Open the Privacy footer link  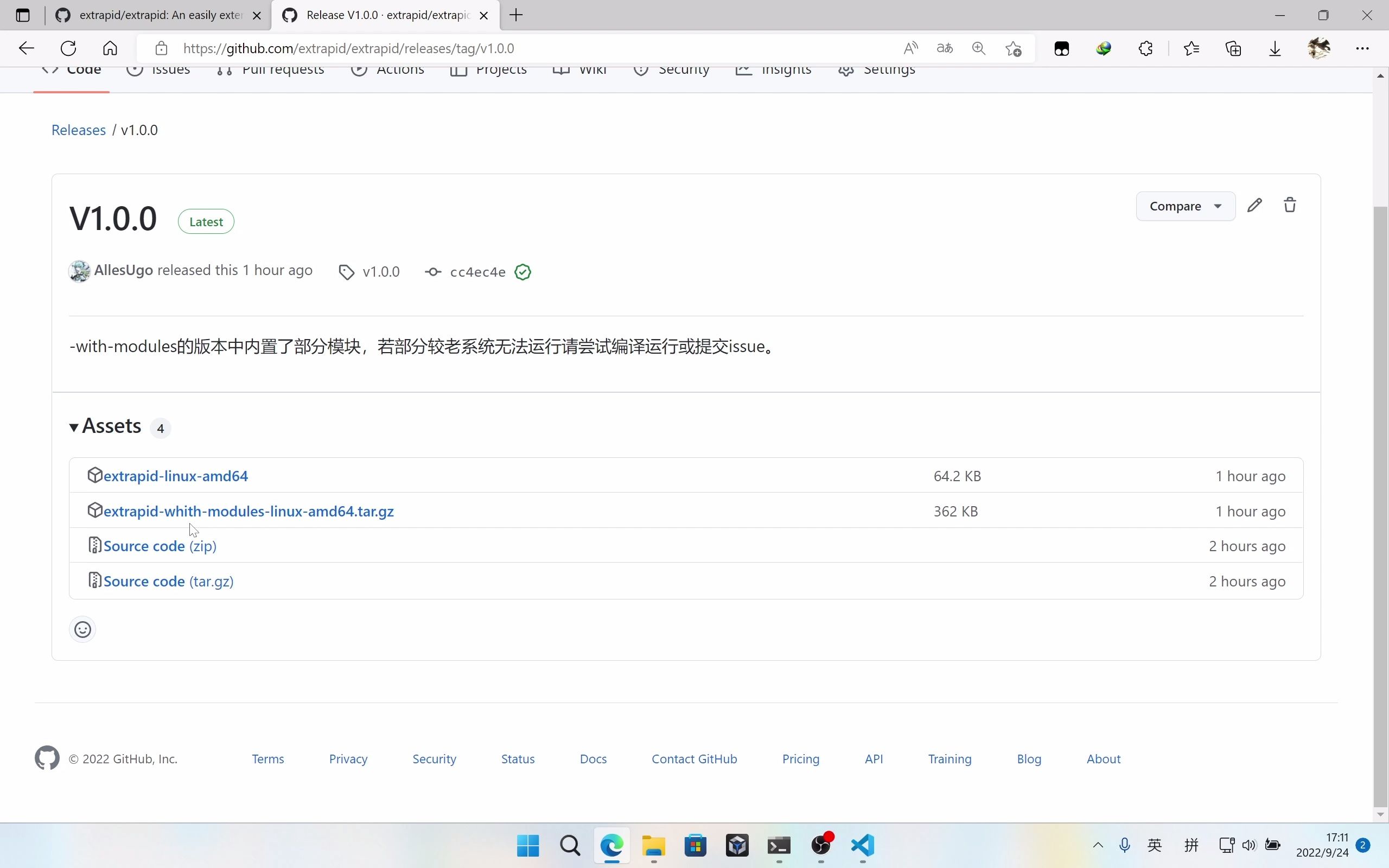pyautogui.click(x=348, y=759)
